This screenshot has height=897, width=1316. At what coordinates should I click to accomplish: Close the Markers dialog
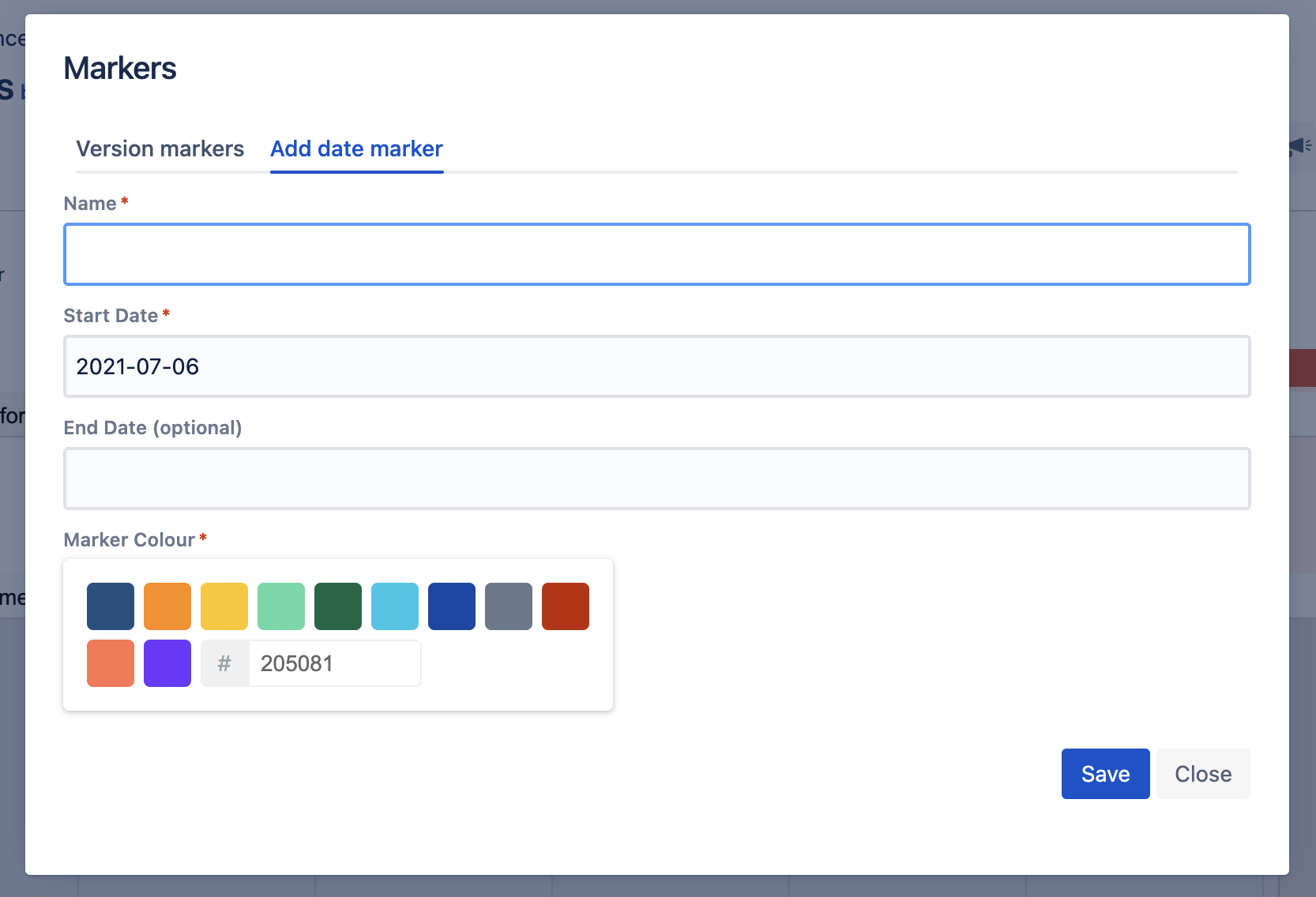1203,774
